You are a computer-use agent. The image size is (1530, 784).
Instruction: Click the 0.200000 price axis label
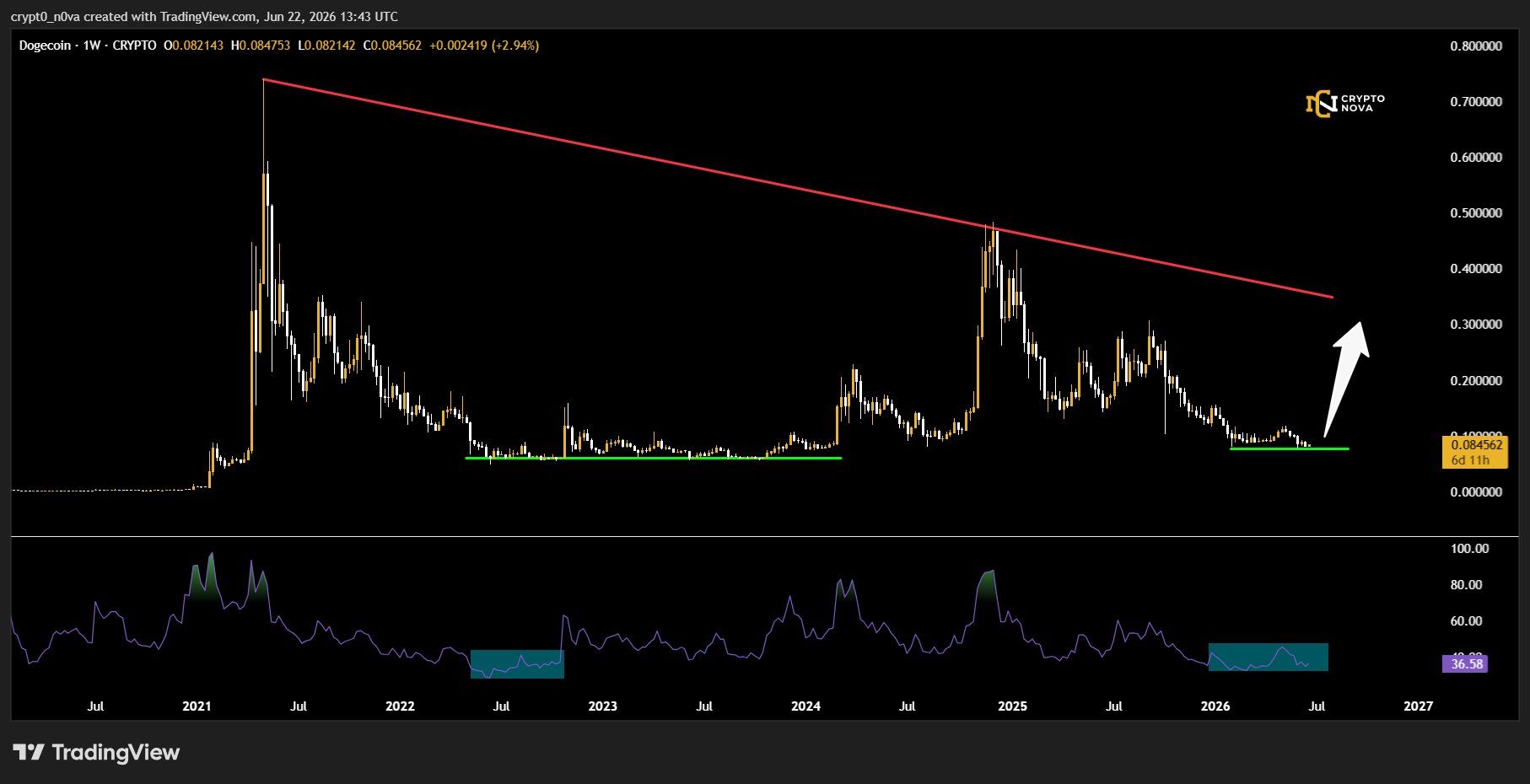1476,381
